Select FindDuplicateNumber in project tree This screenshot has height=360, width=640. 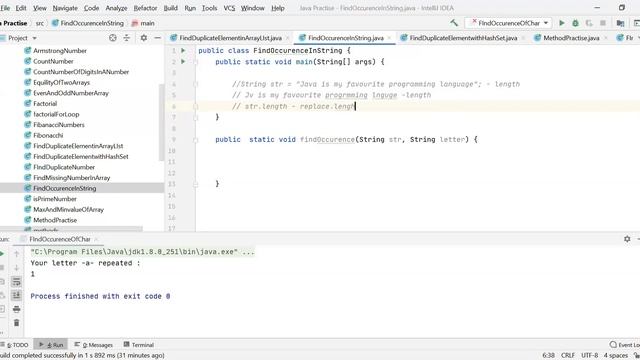coord(64,167)
